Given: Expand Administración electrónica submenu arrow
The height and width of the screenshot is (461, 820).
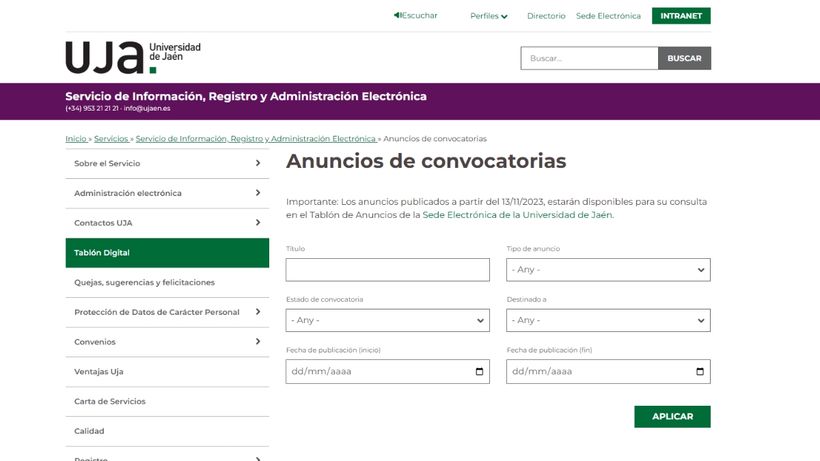Looking at the screenshot, I should coord(257,193).
